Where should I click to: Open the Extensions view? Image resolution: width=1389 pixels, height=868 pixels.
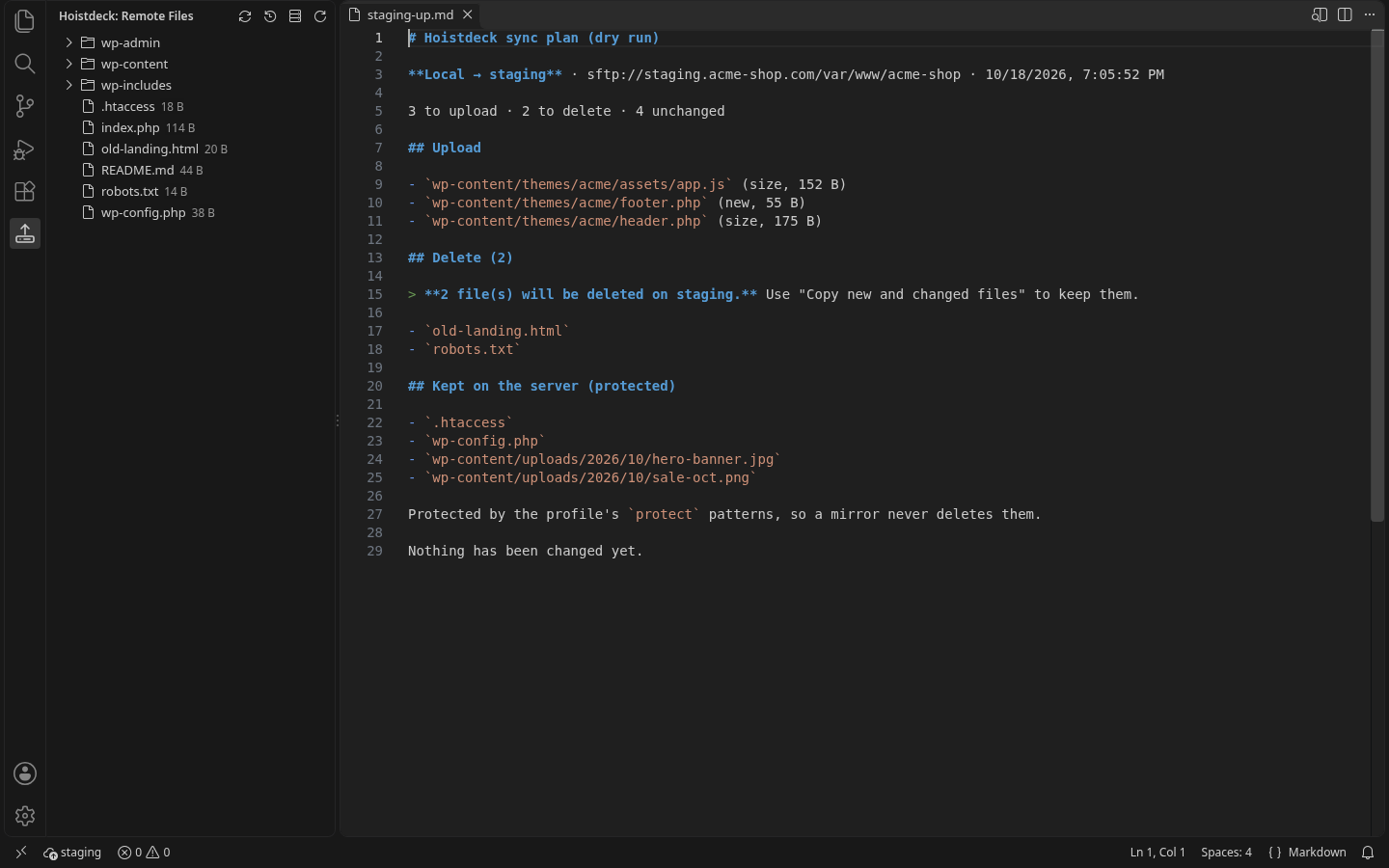tap(25, 191)
